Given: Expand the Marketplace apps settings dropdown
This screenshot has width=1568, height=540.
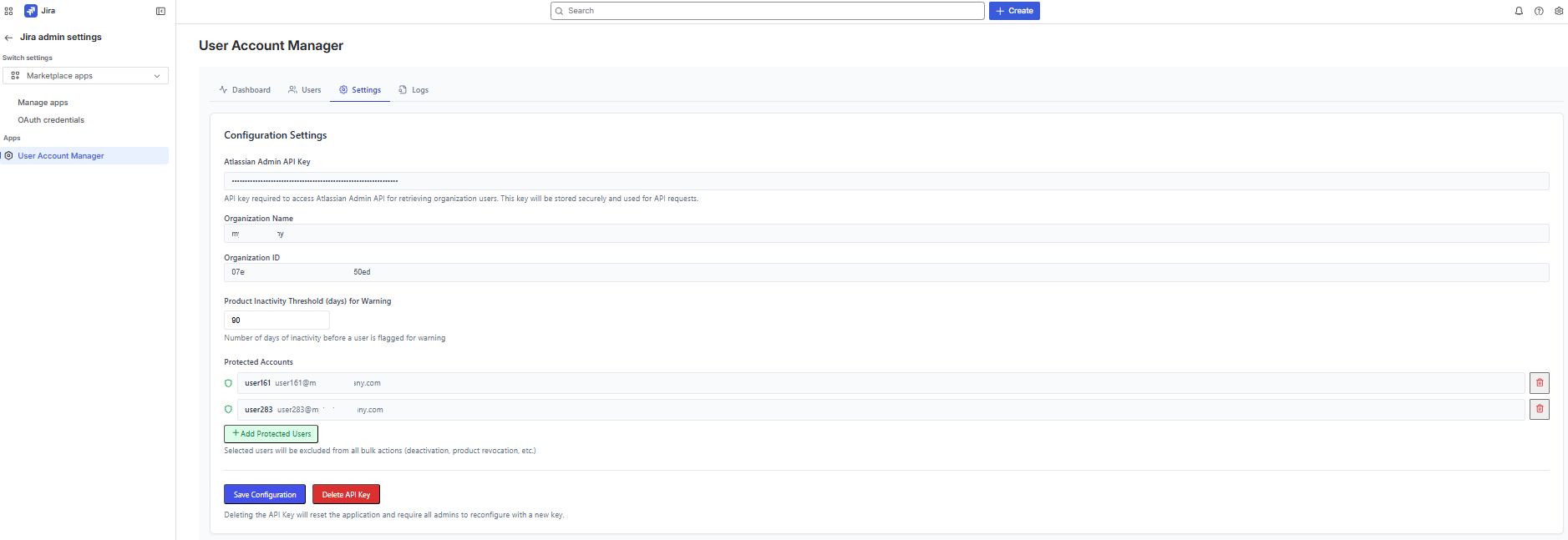Looking at the screenshot, I should click(85, 76).
